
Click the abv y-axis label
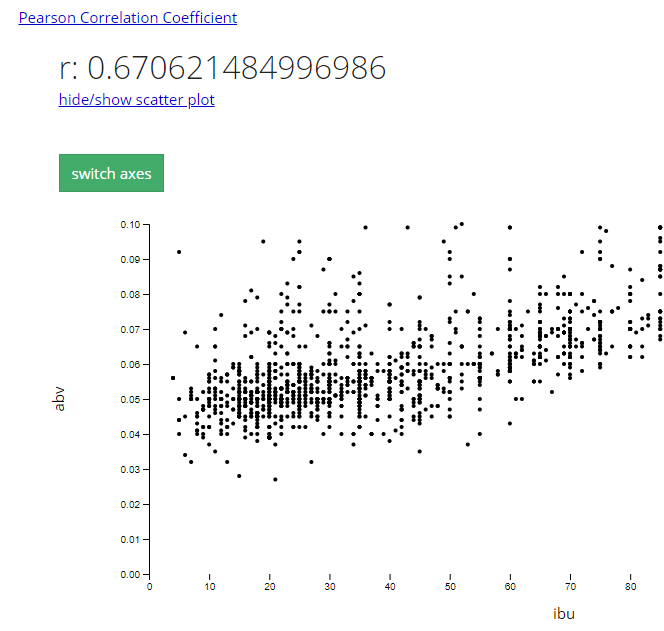(x=59, y=399)
